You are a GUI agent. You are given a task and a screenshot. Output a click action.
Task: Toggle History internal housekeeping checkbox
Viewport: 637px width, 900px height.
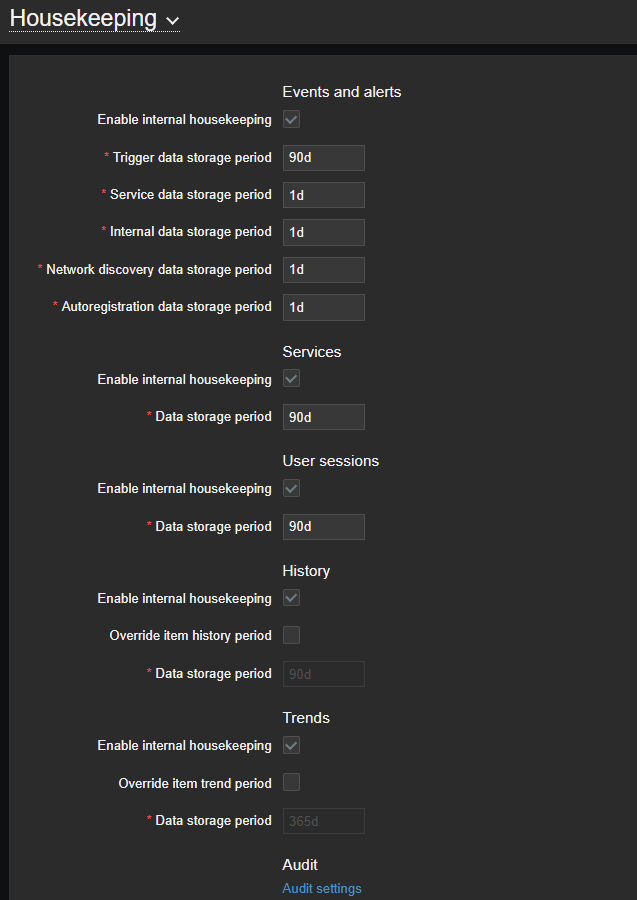(x=292, y=599)
